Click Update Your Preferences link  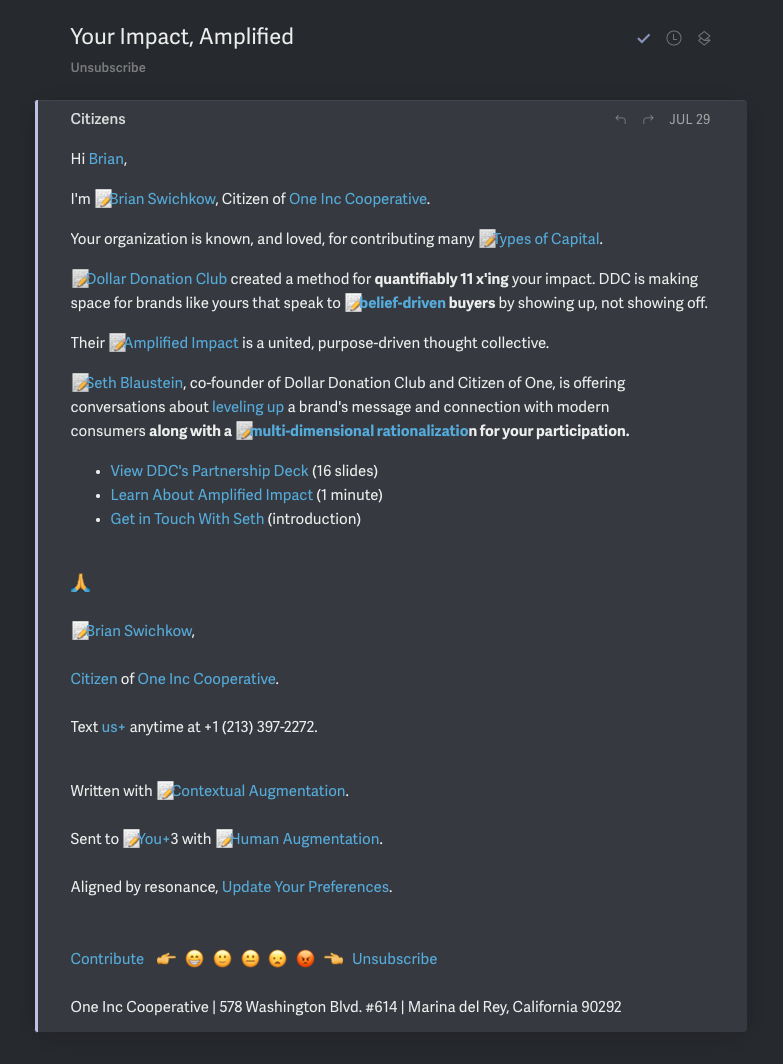pyautogui.click(x=305, y=887)
